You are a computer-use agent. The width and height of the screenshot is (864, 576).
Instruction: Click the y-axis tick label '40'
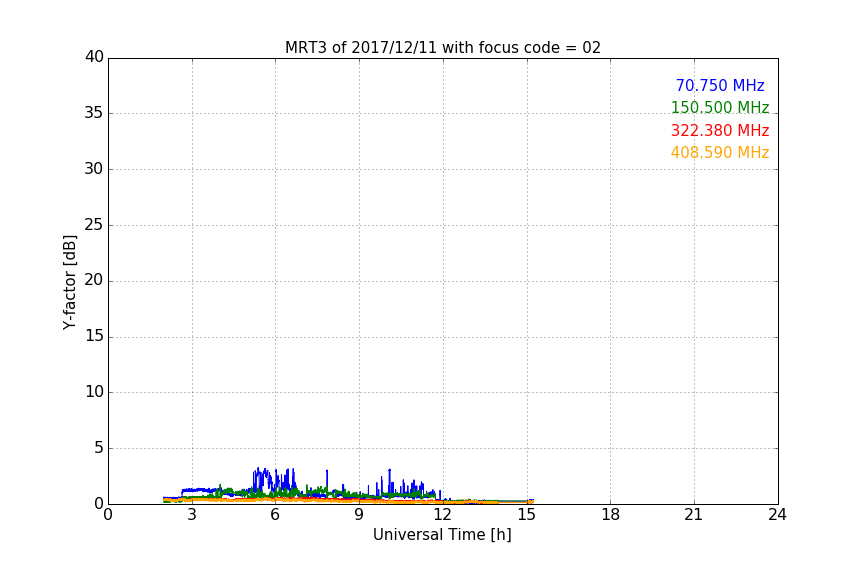(x=94, y=57)
